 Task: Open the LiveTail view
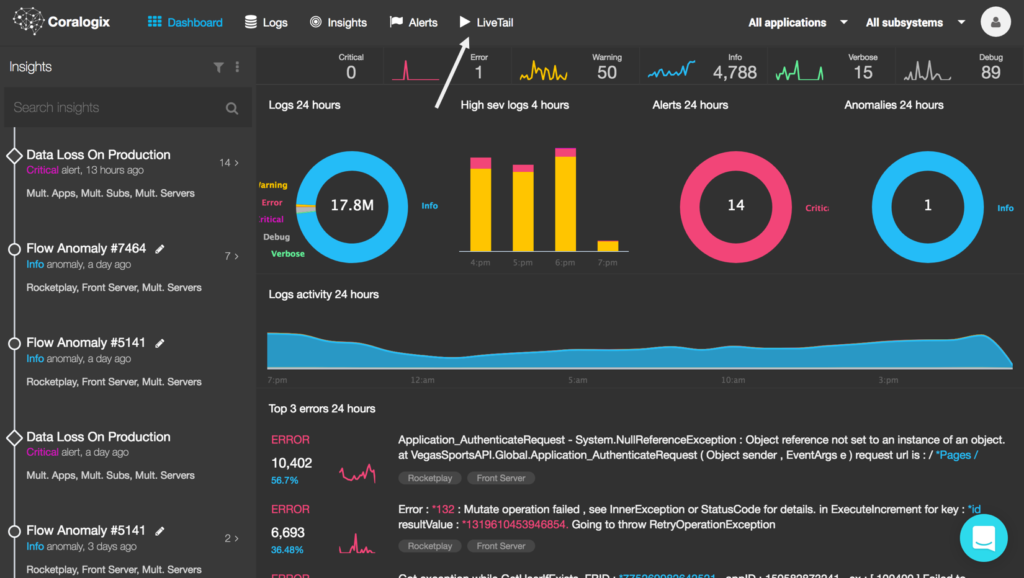coord(487,20)
